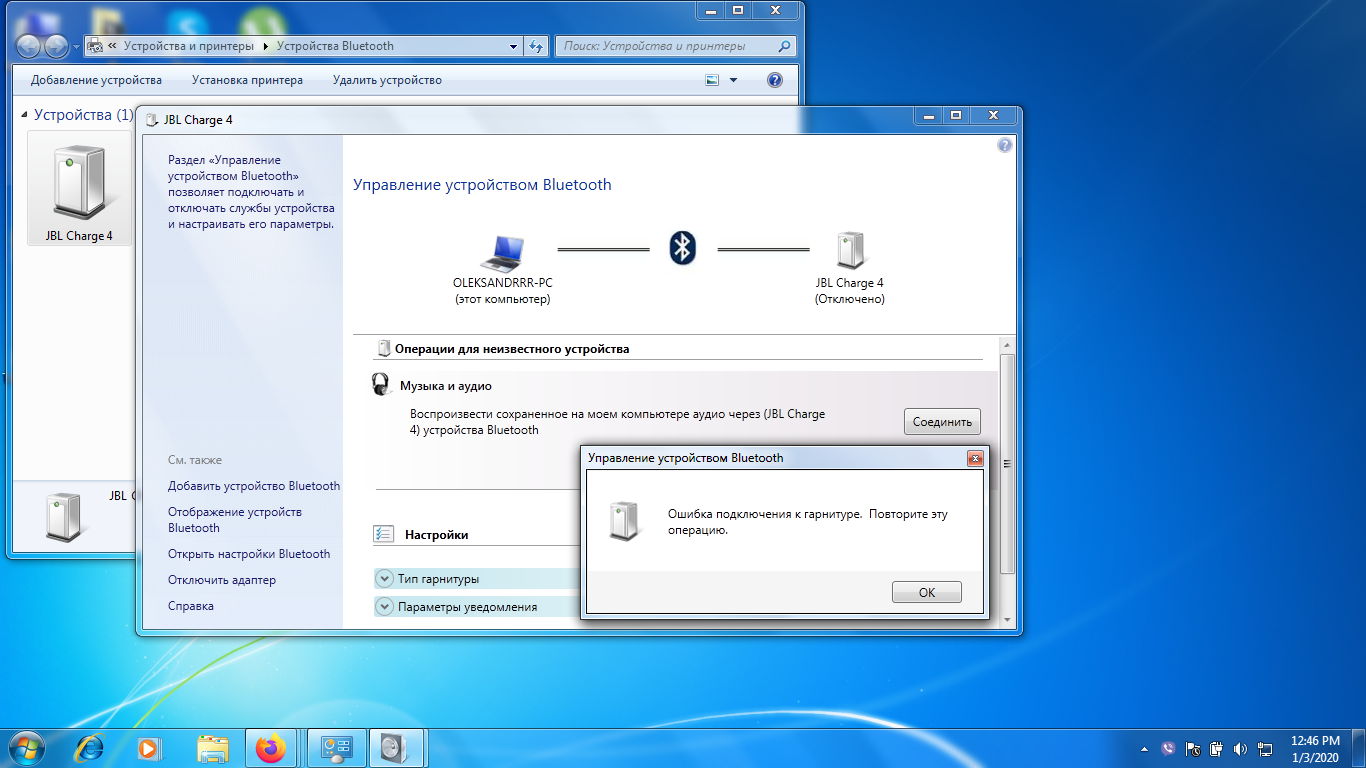Launch Firefox from the taskbar

pos(270,748)
